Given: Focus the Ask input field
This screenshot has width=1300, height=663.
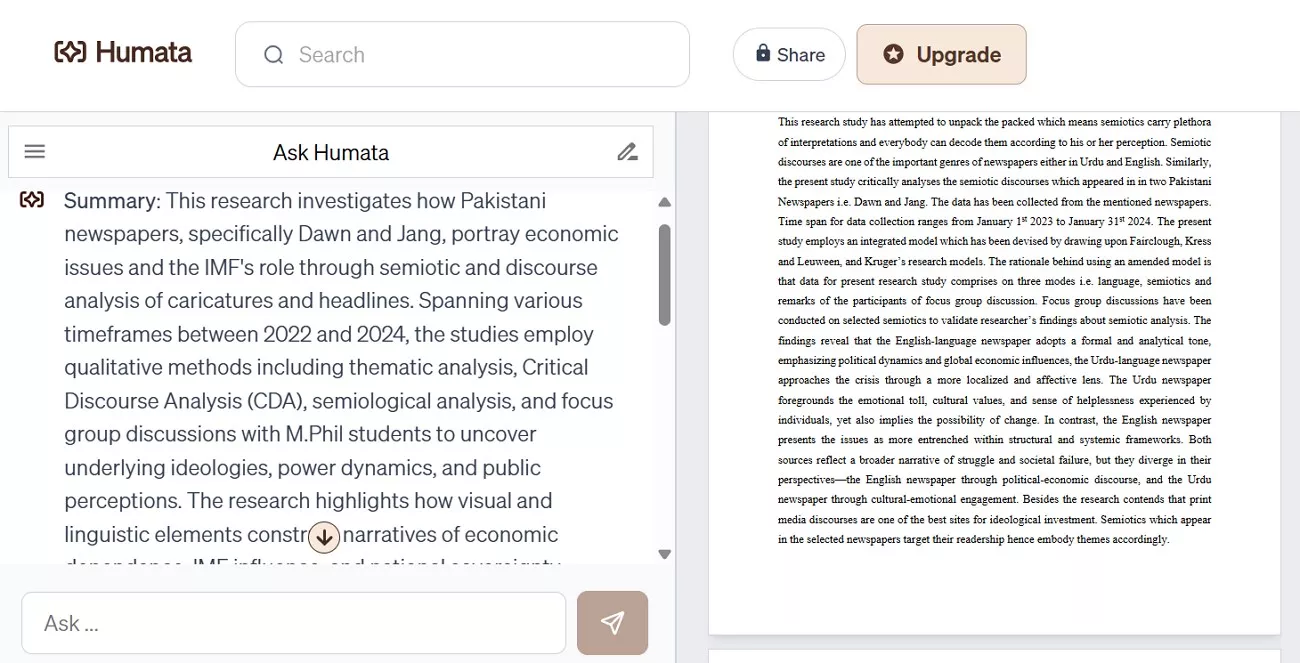Looking at the screenshot, I should click(x=294, y=622).
